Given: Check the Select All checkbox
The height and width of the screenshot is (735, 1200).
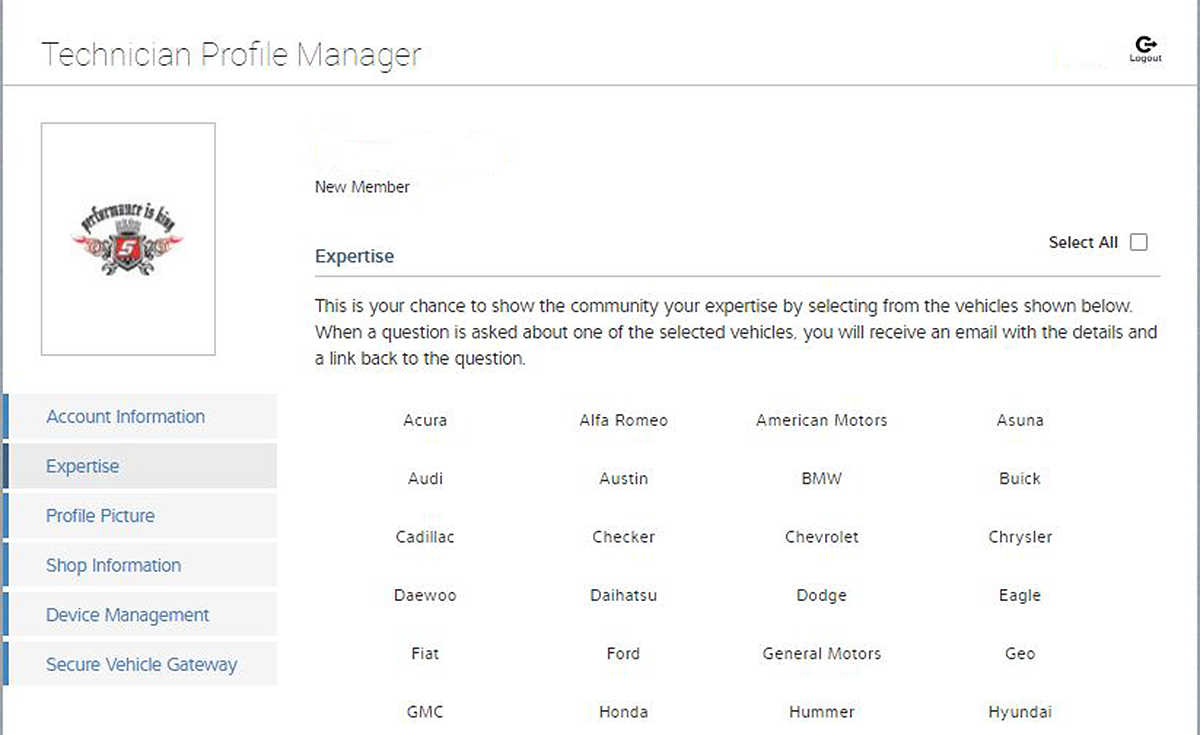Looking at the screenshot, I should [x=1138, y=242].
